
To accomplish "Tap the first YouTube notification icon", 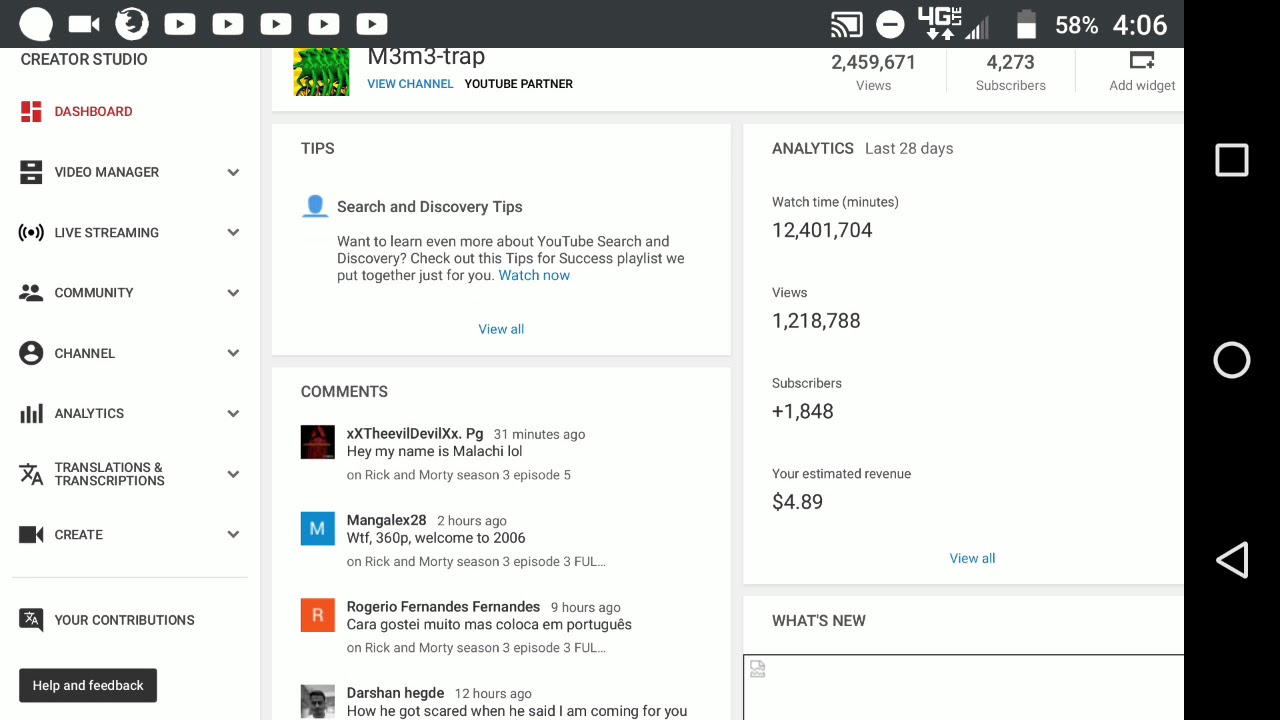I will (180, 24).
